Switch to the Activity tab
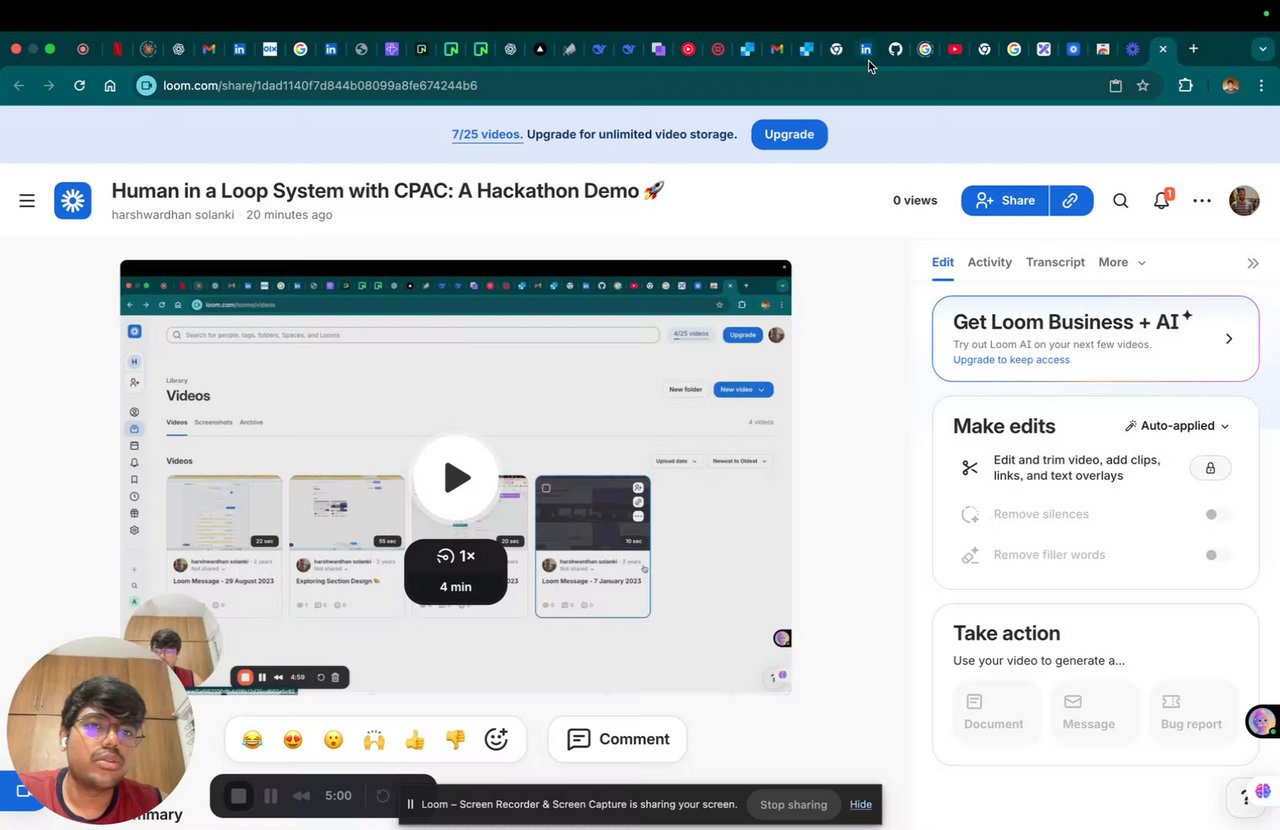This screenshot has height=830, width=1280. coord(990,263)
